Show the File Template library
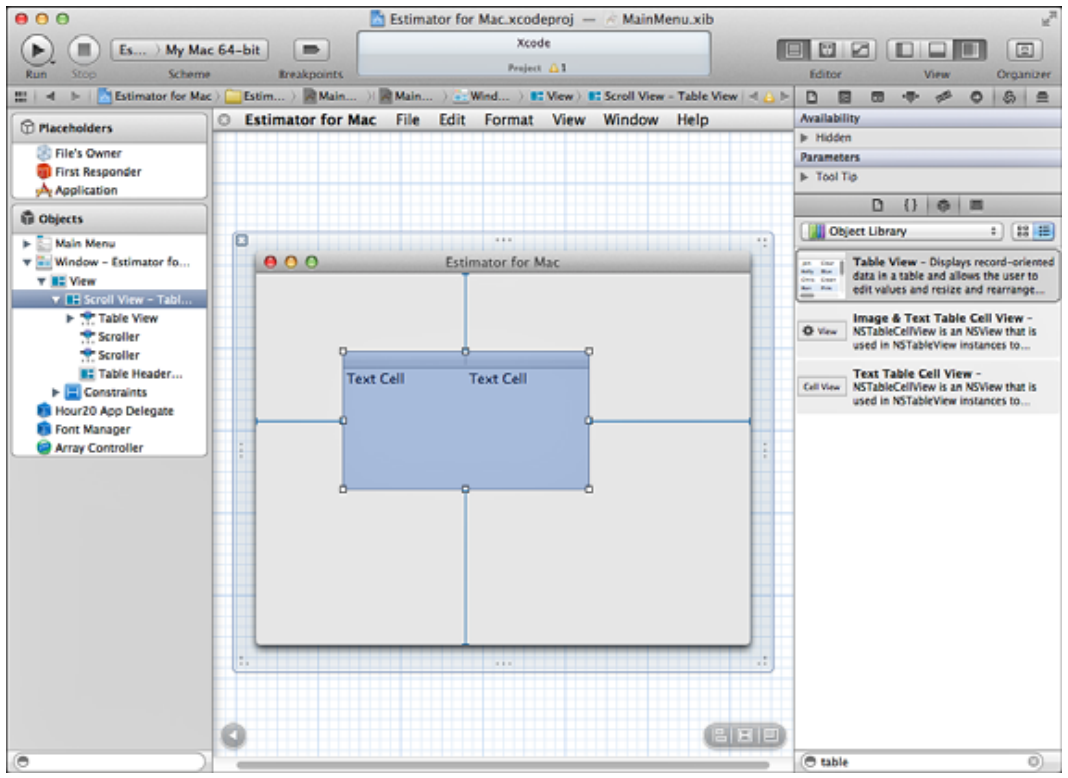Viewport: 1068px width, 778px height. [877, 205]
